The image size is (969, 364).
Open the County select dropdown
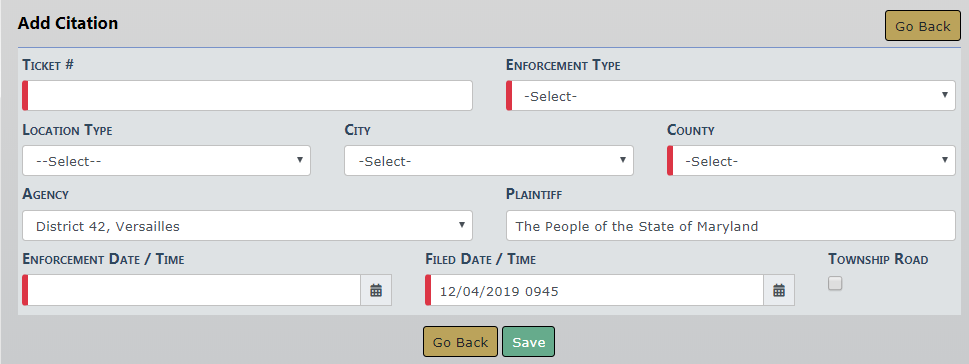[811, 161]
